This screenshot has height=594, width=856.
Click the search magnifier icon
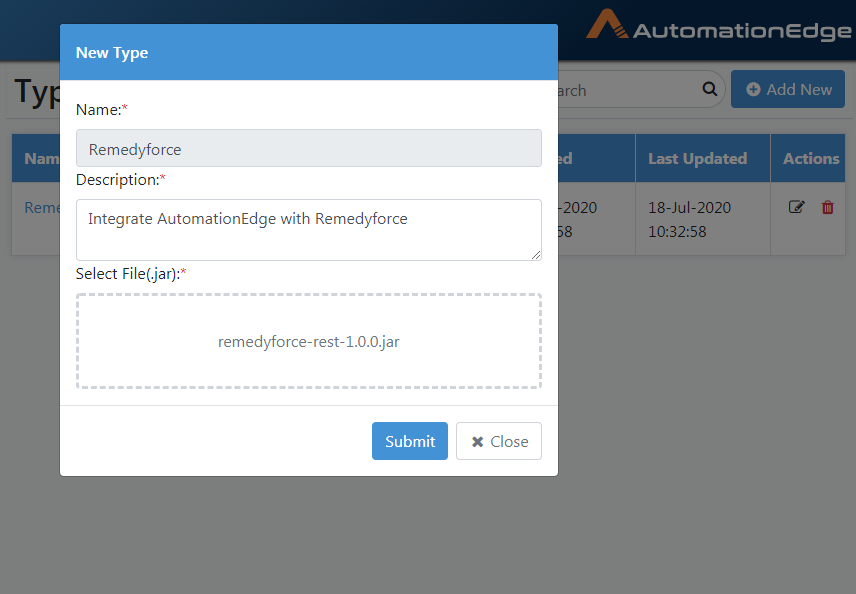709,89
